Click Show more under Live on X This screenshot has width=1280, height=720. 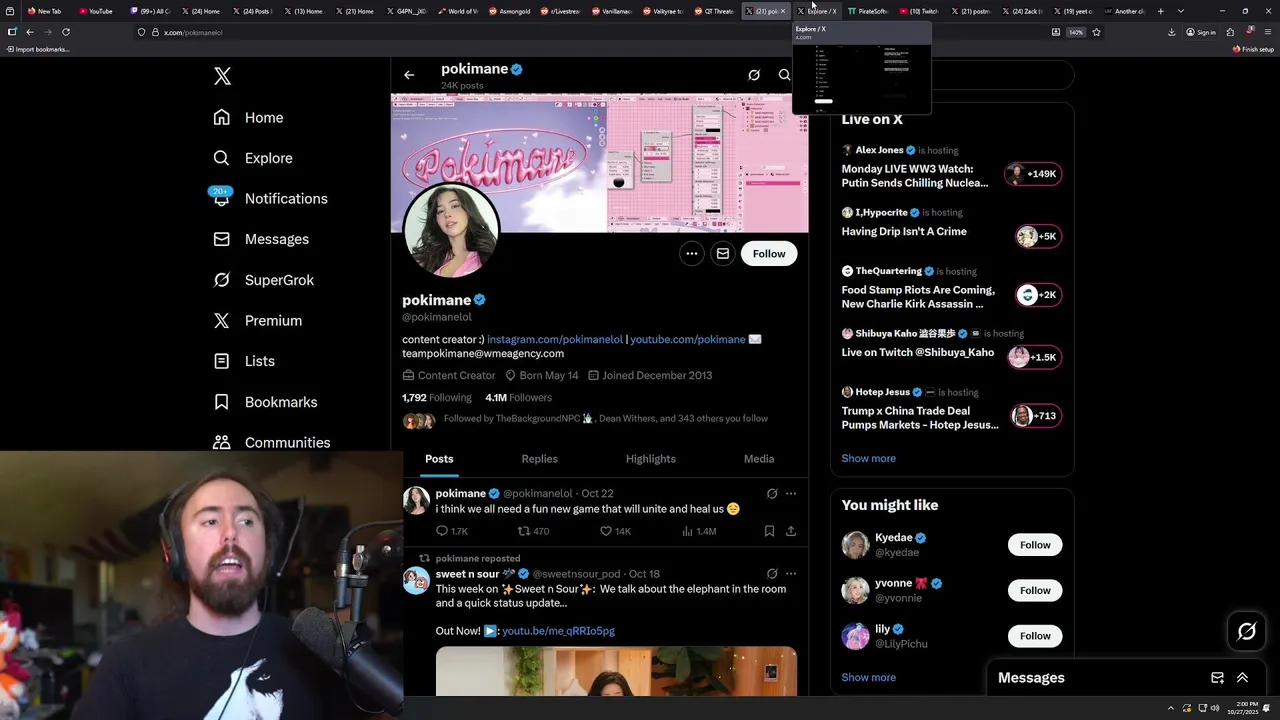point(868,458)
